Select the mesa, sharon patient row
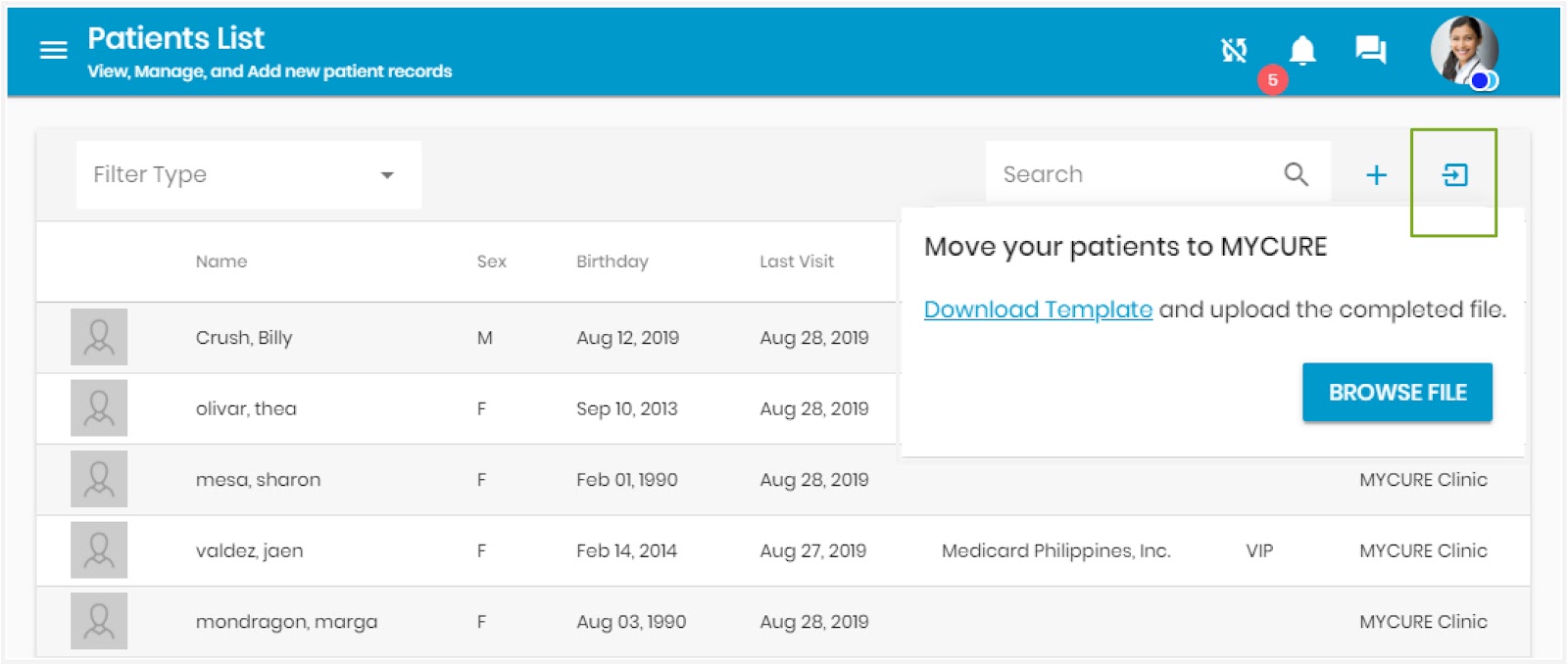Screen dimensions: 1568x664 pyautogui.click(x=258, y=480)
